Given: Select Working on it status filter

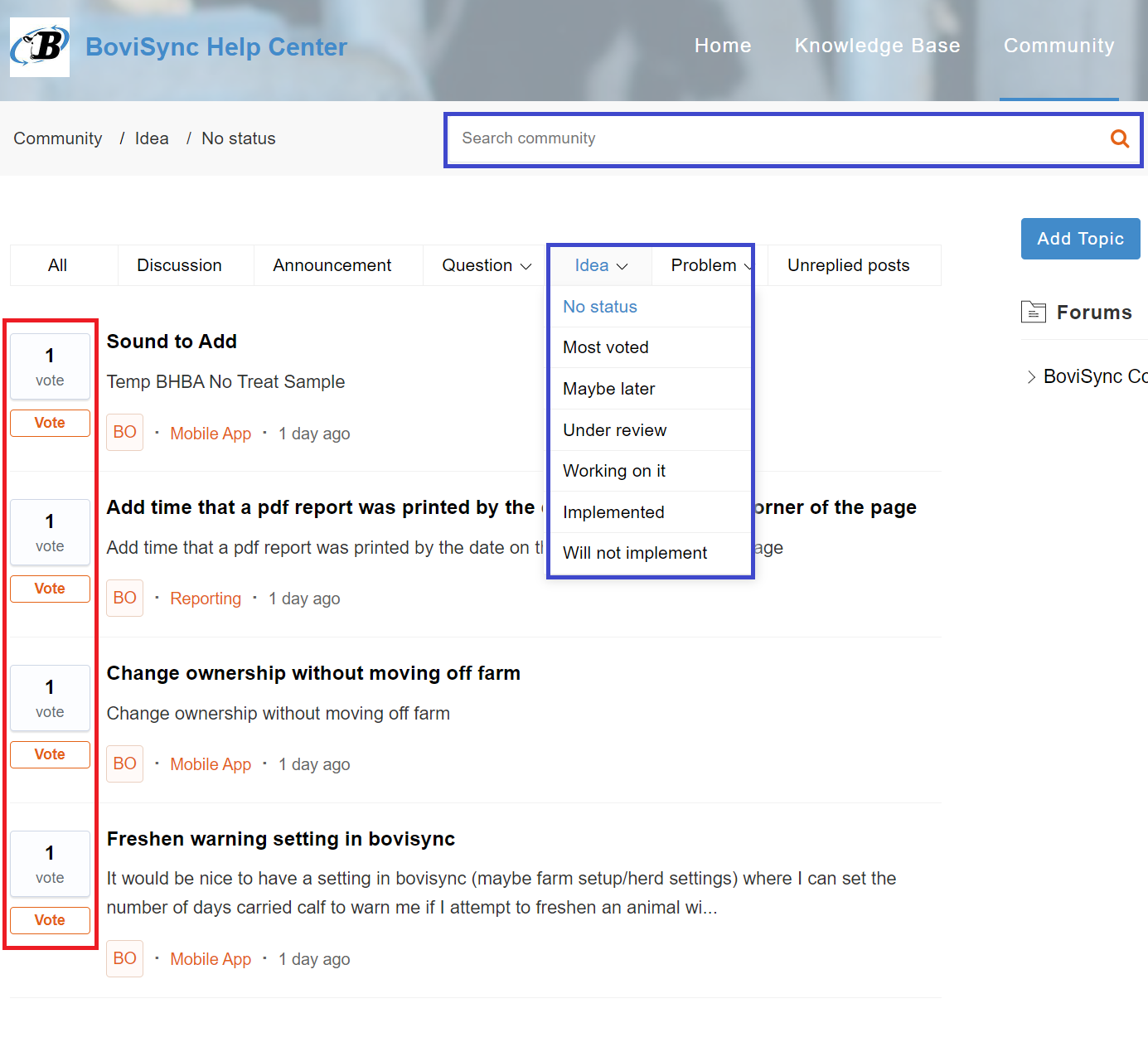Looking at the screenshot, I should [650, 471].
